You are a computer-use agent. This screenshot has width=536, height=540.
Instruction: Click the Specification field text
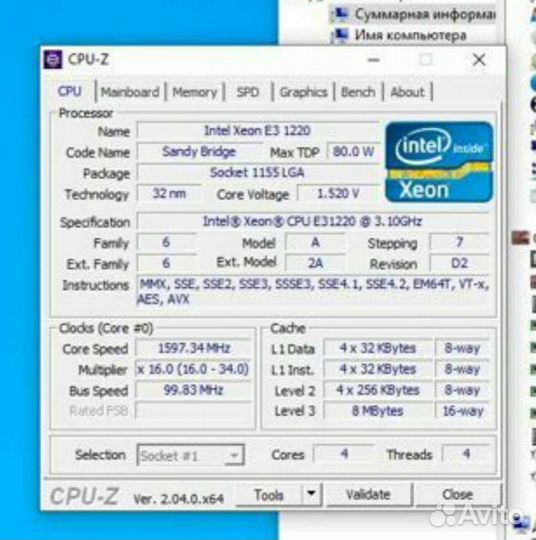313,221
